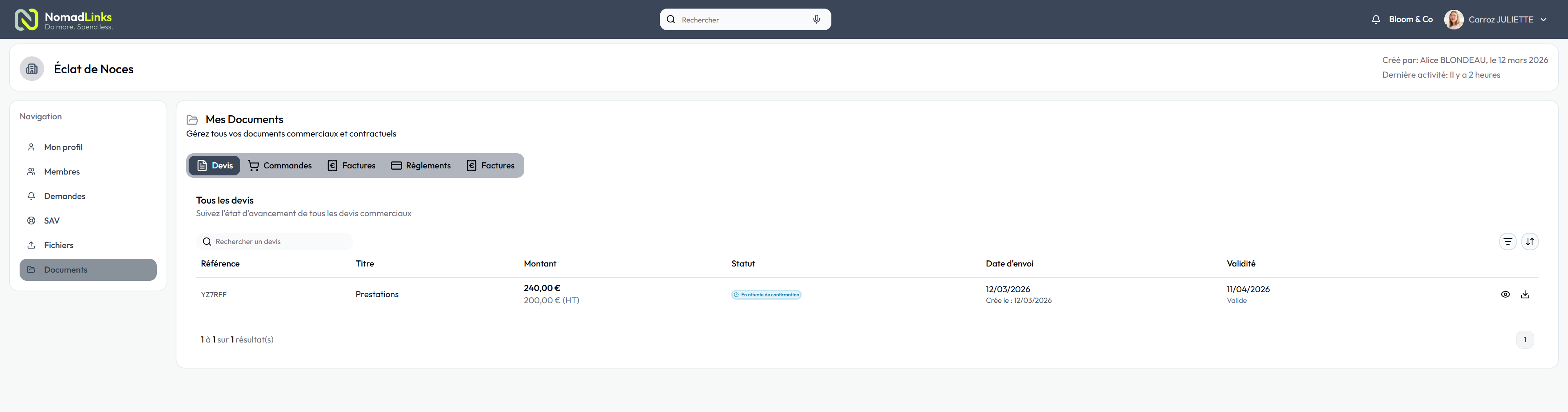Click the Bloom & Co company name
This screenshot has height=412, width=1568.
click(x=1410, y=20)
